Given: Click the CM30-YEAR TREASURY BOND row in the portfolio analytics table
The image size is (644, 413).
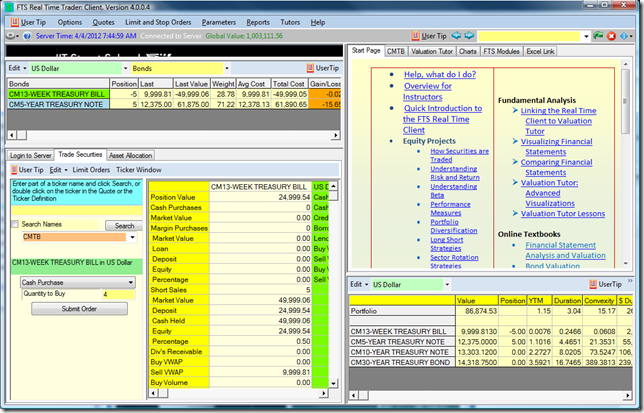Looking at the screenshot, I should pos(491,362).
